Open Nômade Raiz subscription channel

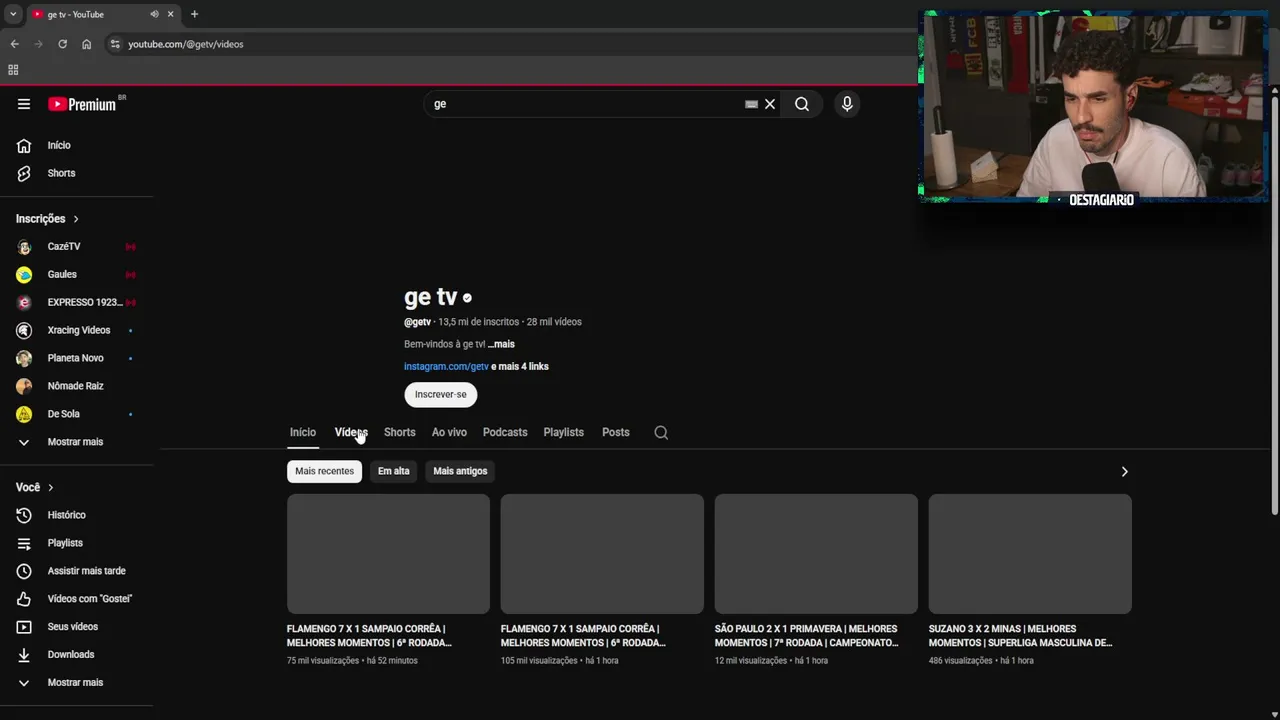(x=77, y=386)
